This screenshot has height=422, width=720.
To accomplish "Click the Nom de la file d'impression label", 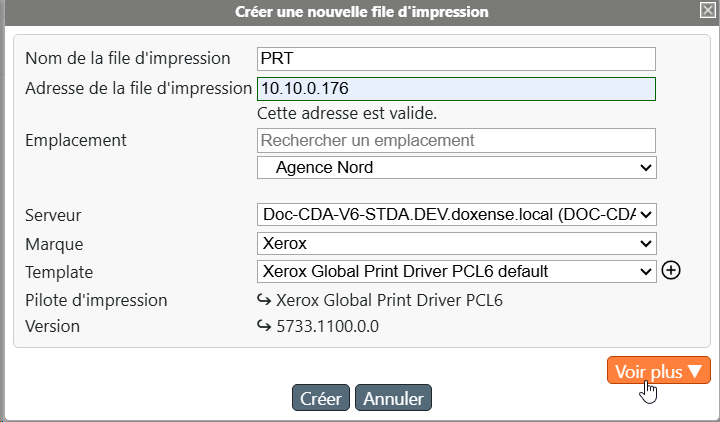I will click(x=127, y=59).
